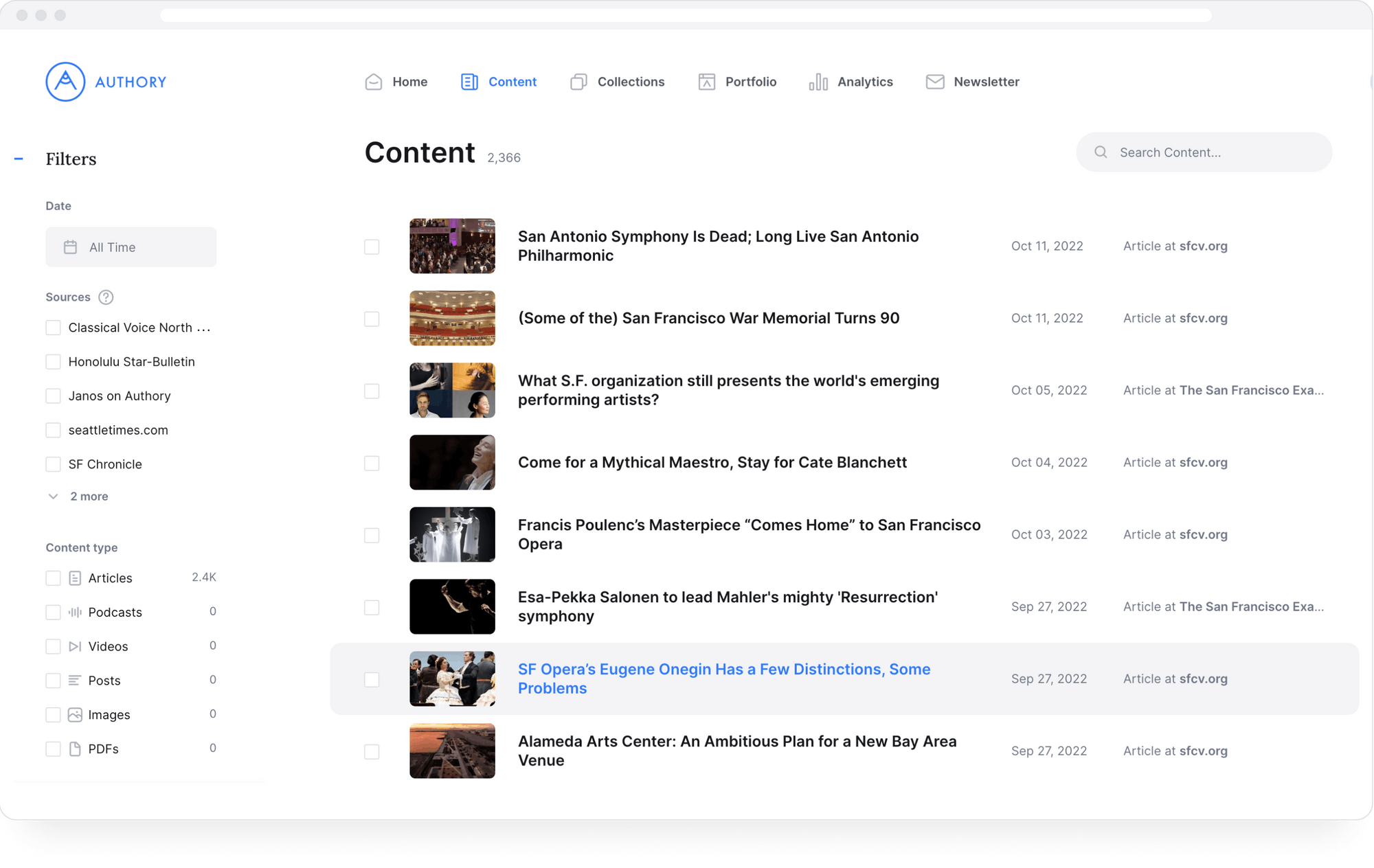Image resolution: width=1374 pixels, height=868 pixels.
Task: Collapse the Filters sidebar section
Action: 19,158
